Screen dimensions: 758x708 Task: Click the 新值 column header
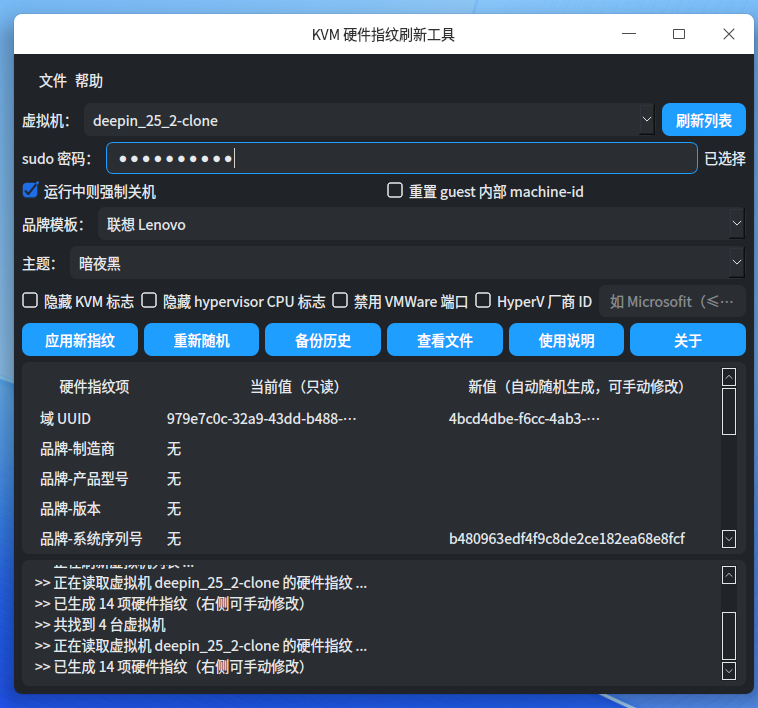pos(576,387)
